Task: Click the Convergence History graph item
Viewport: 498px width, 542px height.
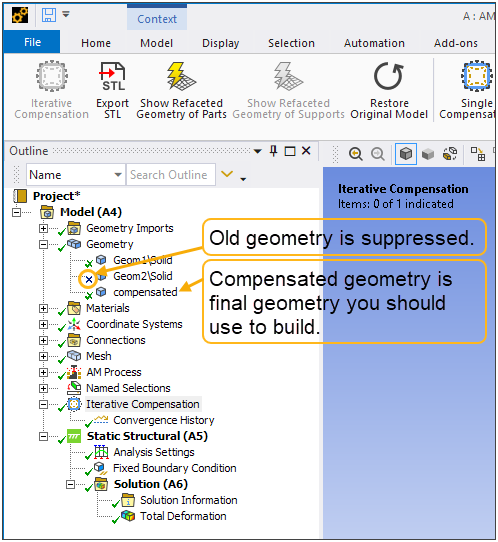Action: tap(163, 420)
